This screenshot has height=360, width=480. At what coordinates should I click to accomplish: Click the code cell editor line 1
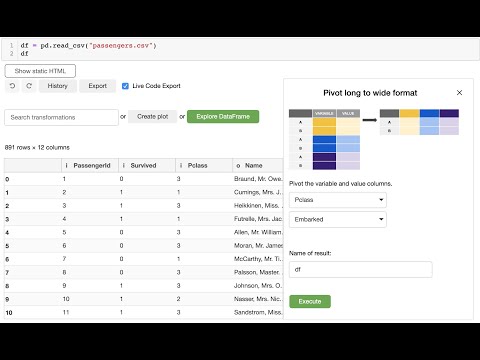(x=88, y=46)
